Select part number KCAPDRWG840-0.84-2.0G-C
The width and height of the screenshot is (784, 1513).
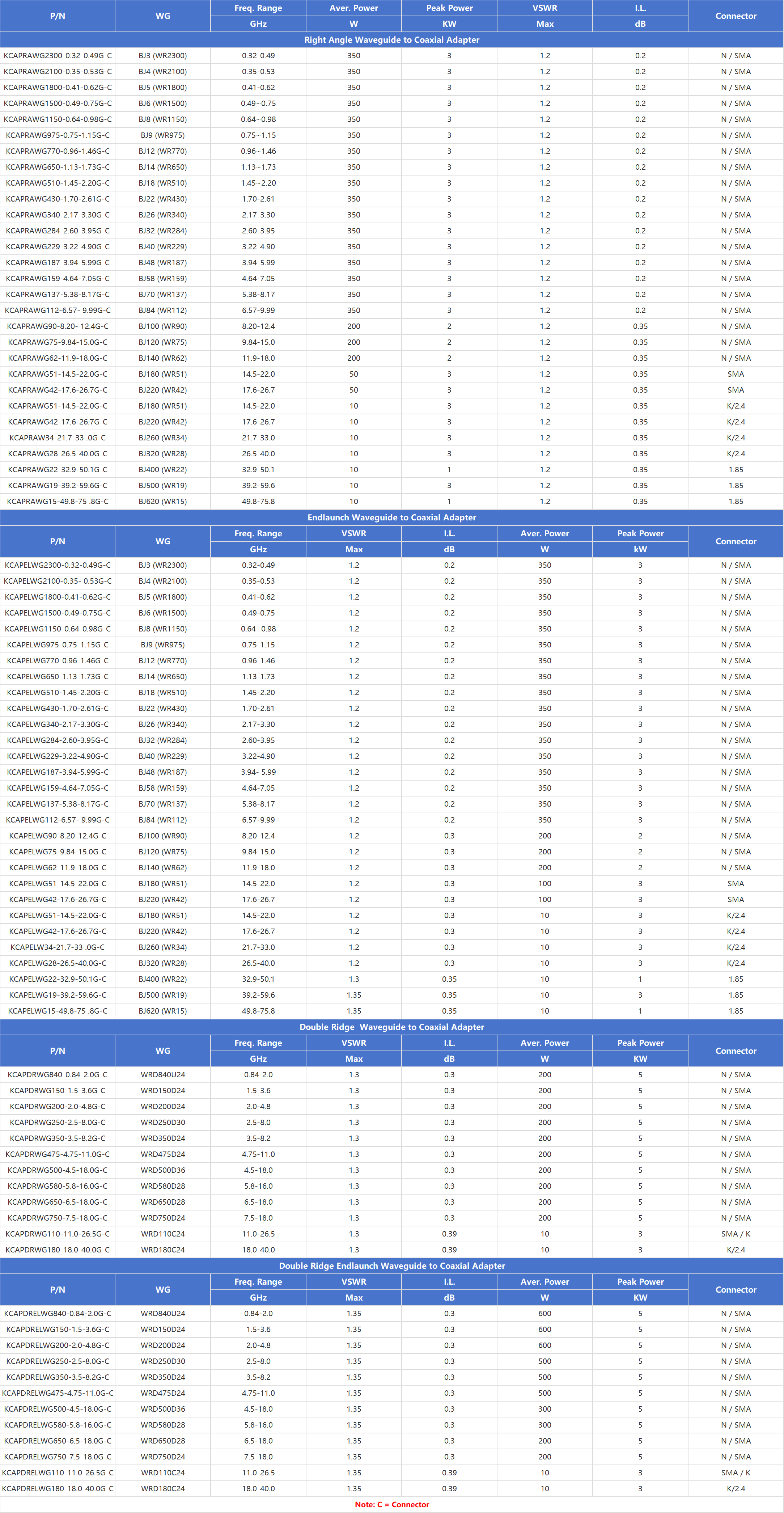(x=58, y=1075)
